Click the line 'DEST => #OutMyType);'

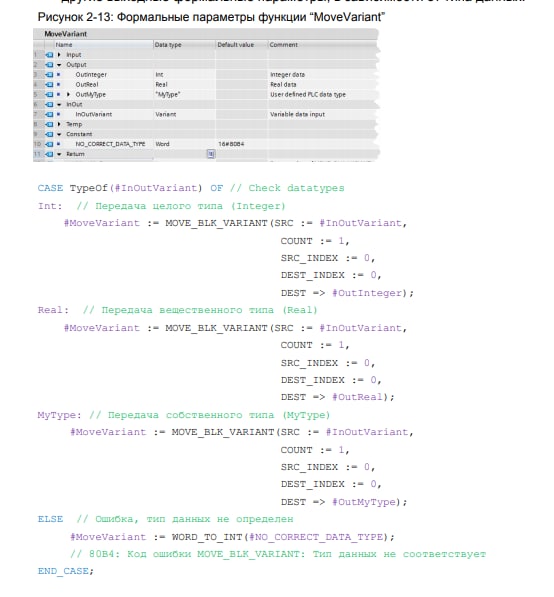point(344,502)
